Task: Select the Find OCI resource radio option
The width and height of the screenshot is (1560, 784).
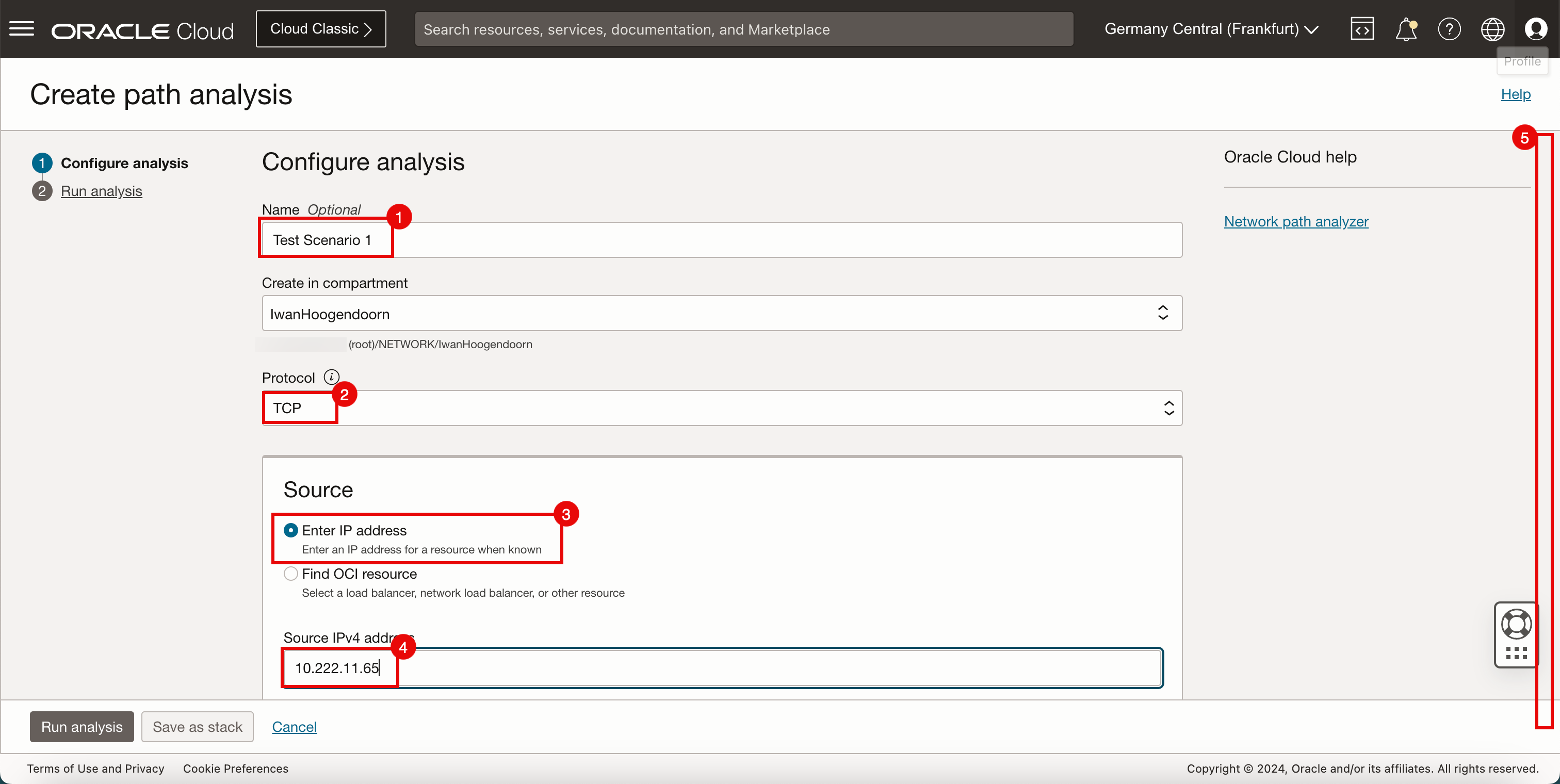Action: tap(290, 574)
